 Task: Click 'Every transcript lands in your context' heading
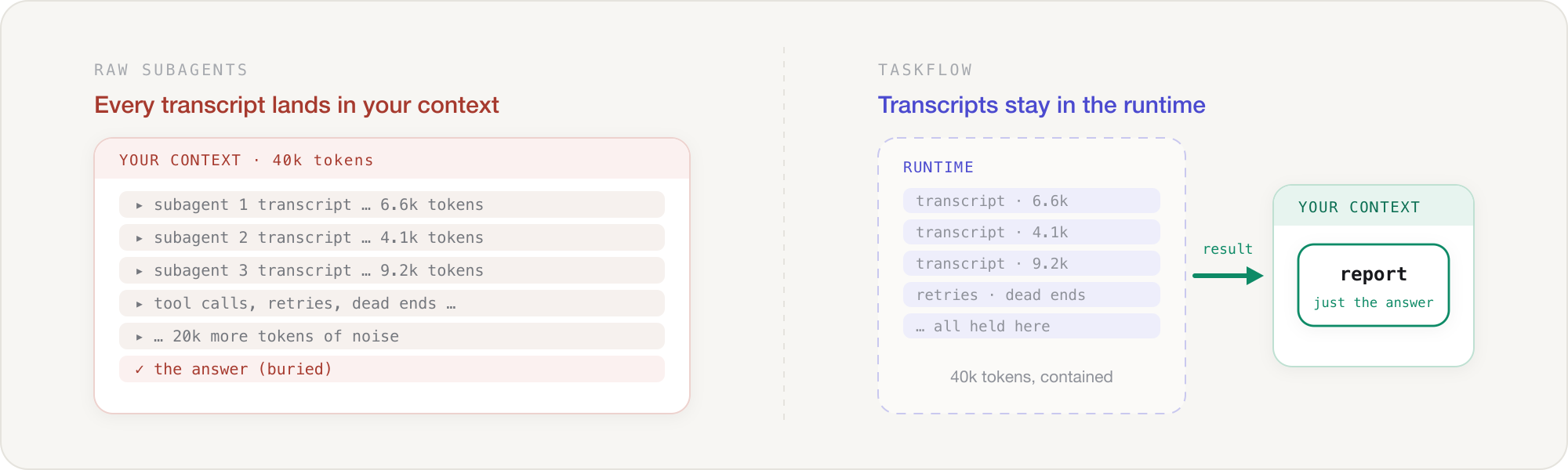[296, 105]
